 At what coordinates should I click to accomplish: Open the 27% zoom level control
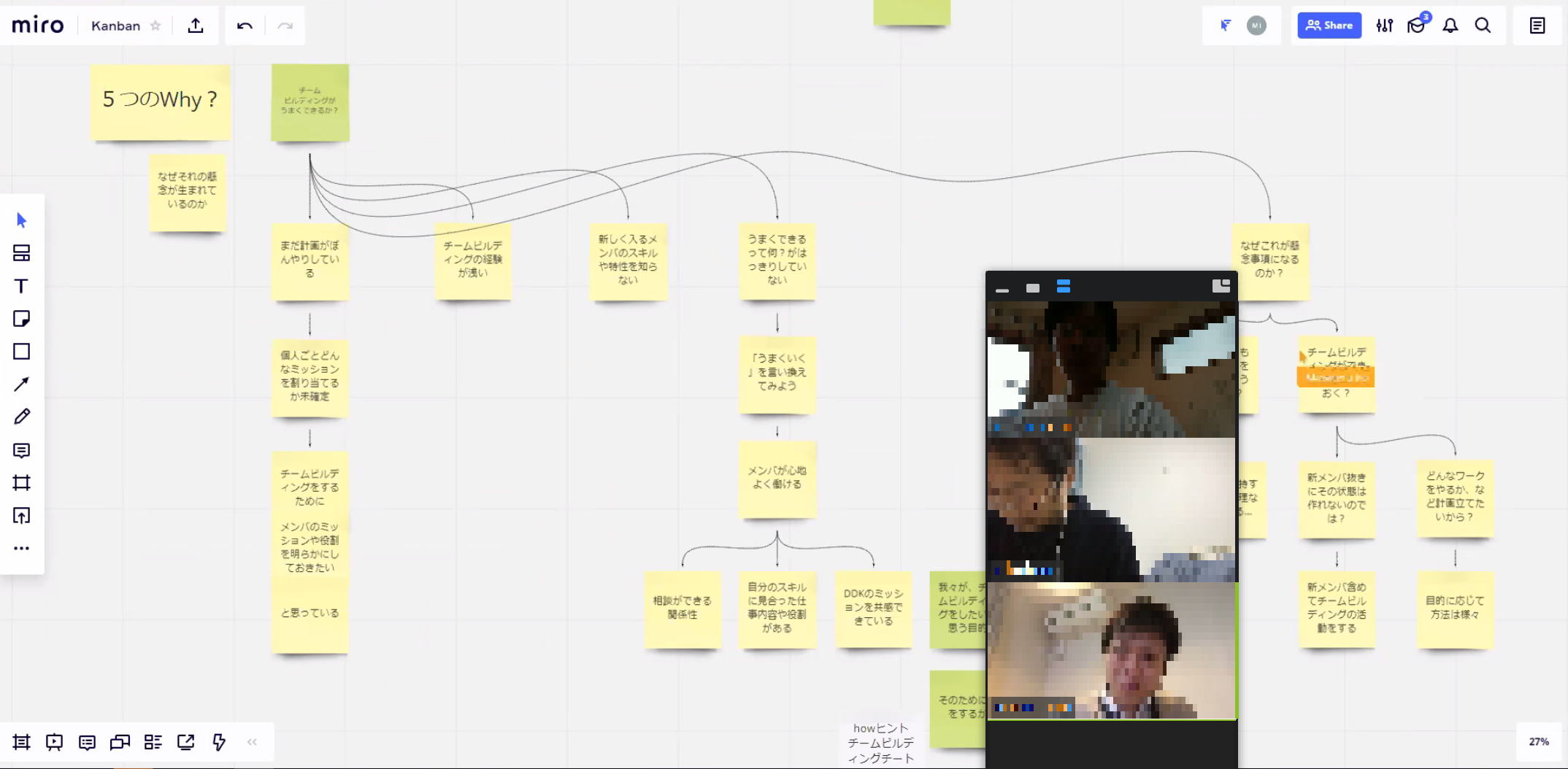1539,741
